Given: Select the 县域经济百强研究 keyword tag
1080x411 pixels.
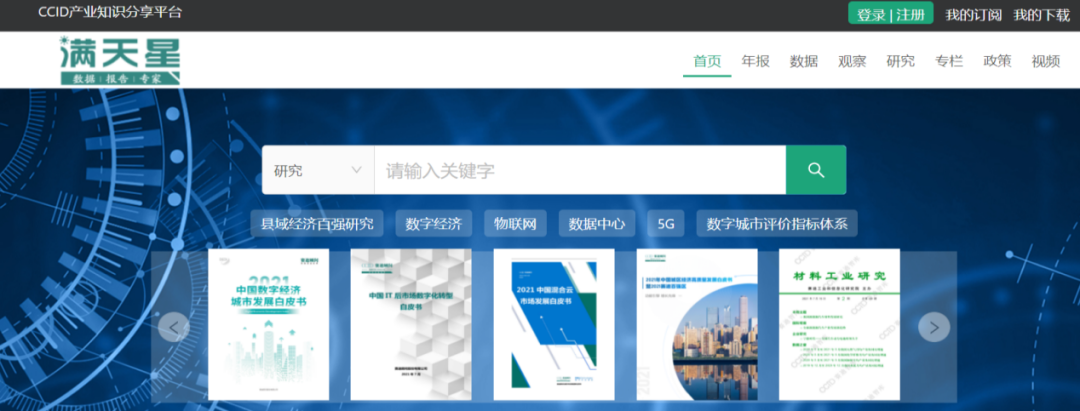Looking at the screenshot, I should [x=317, y=224].
